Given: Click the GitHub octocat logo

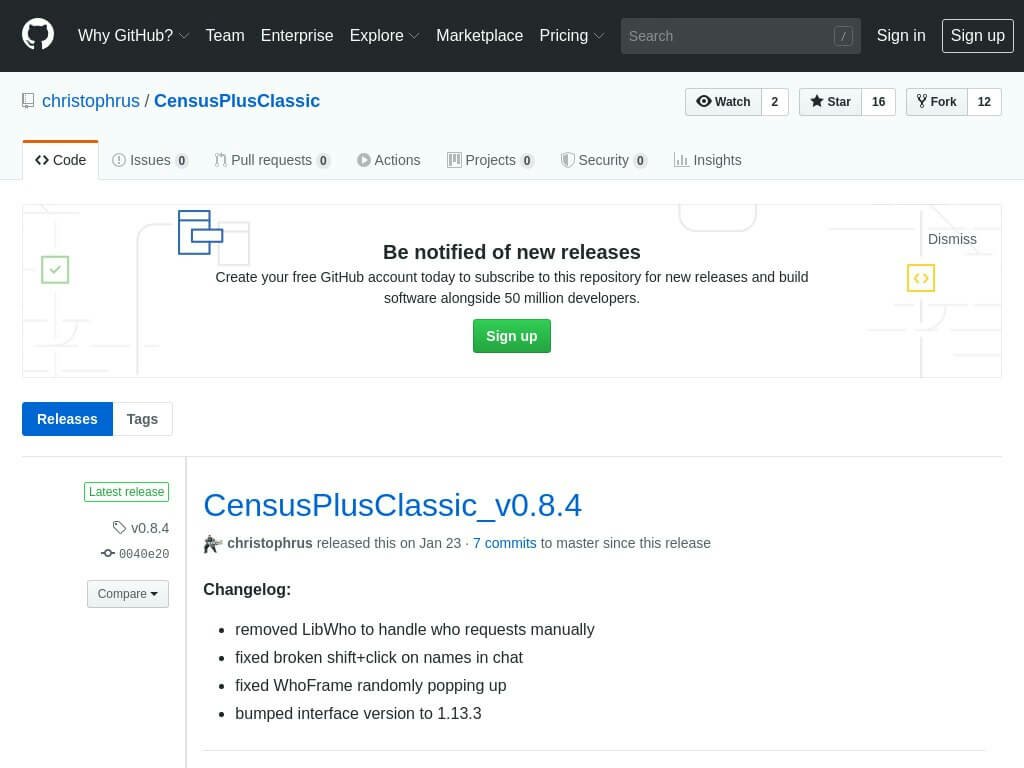Looking at the screenshot, I should [38, 35].
